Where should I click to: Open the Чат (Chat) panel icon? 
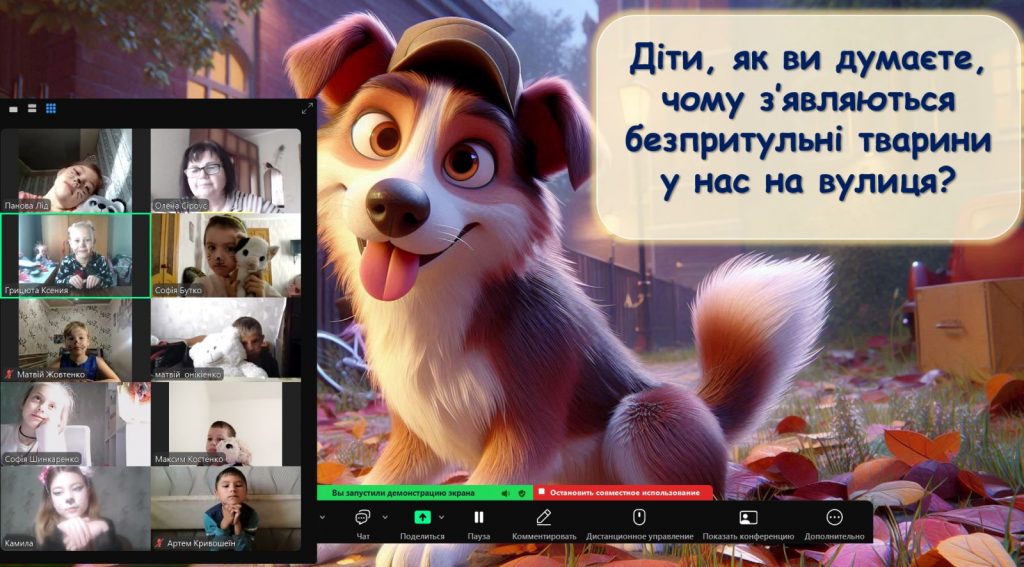click(362, 517)
